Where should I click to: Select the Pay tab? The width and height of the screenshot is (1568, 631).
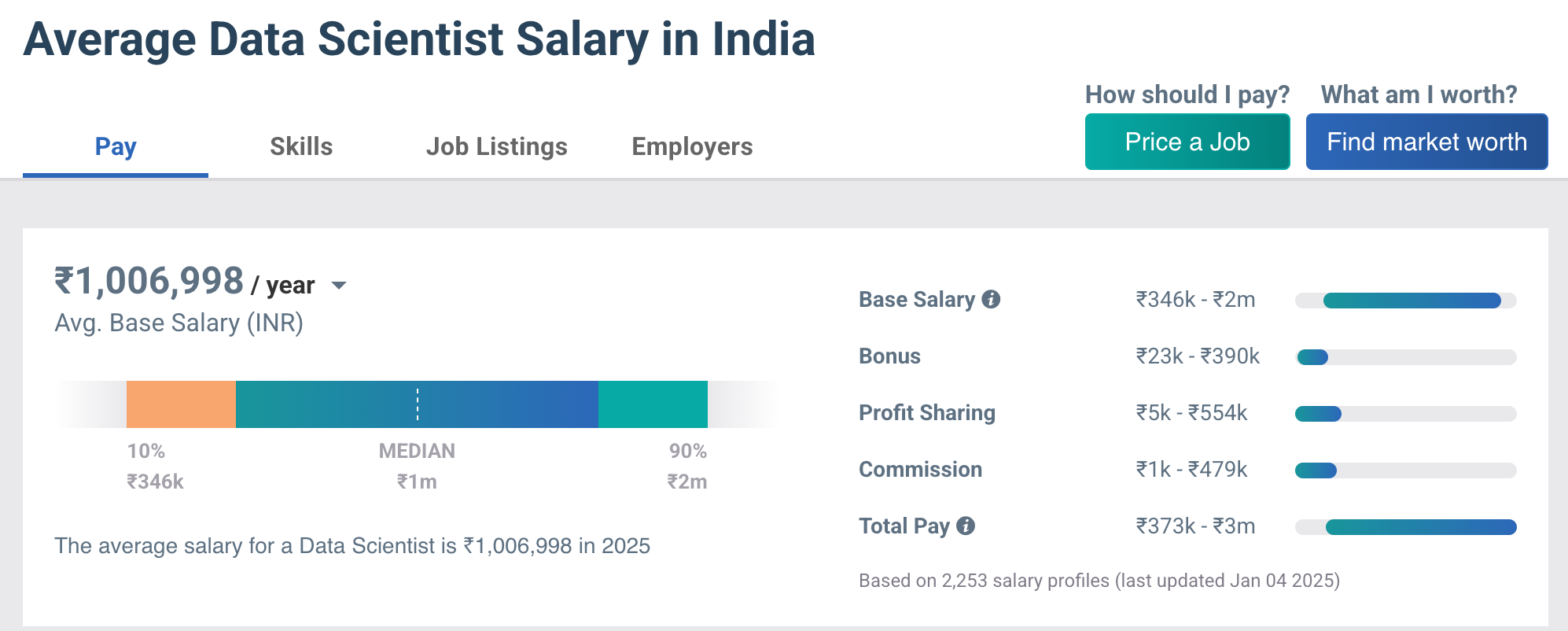coord(115,146)
